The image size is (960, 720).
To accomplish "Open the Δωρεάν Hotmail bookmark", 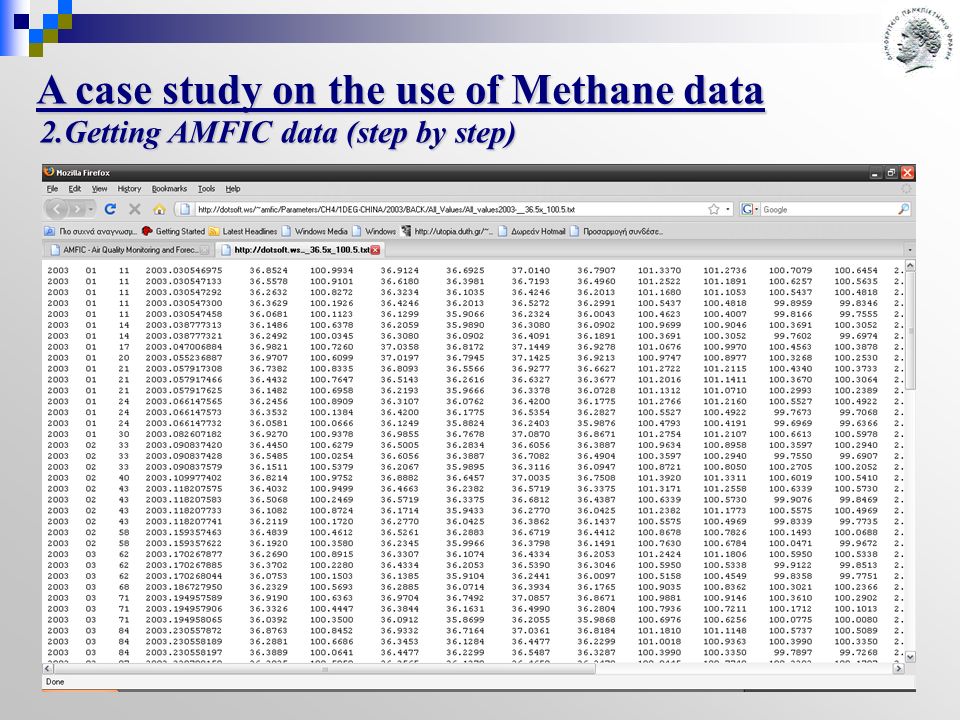I will (531, 231).
